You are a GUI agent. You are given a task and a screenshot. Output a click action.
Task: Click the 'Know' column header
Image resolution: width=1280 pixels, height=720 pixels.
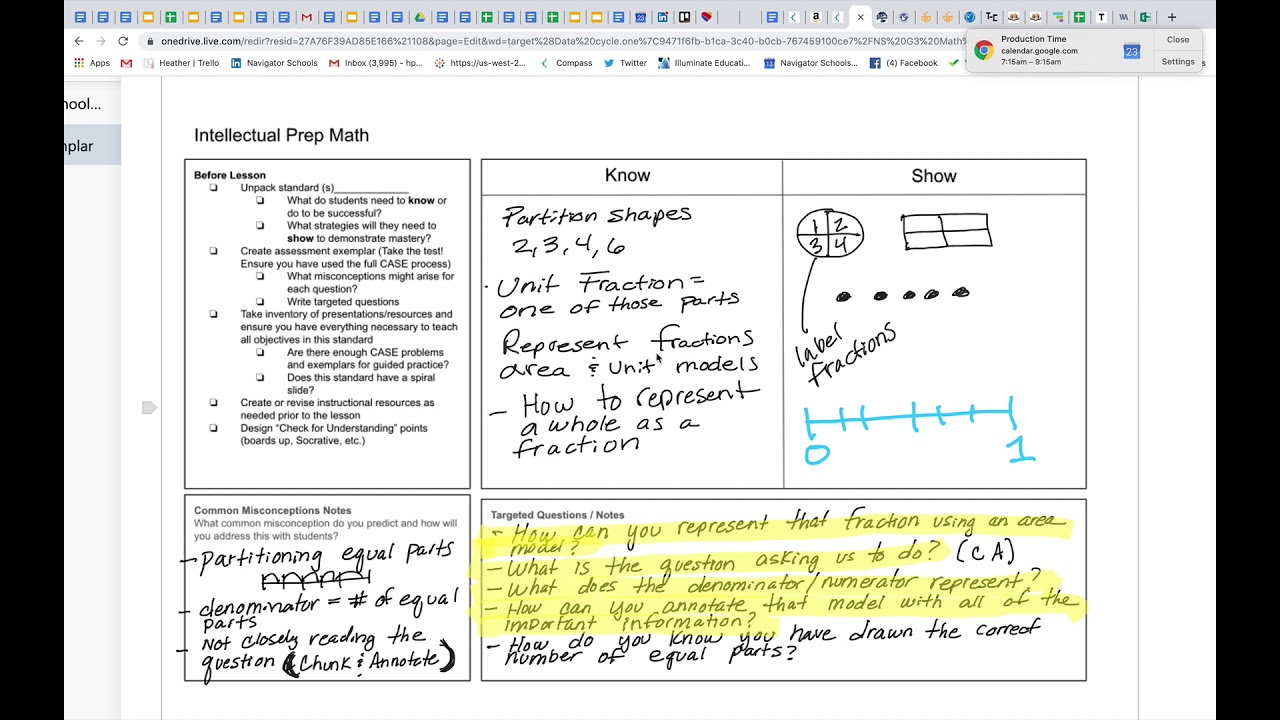coord(627,175)
